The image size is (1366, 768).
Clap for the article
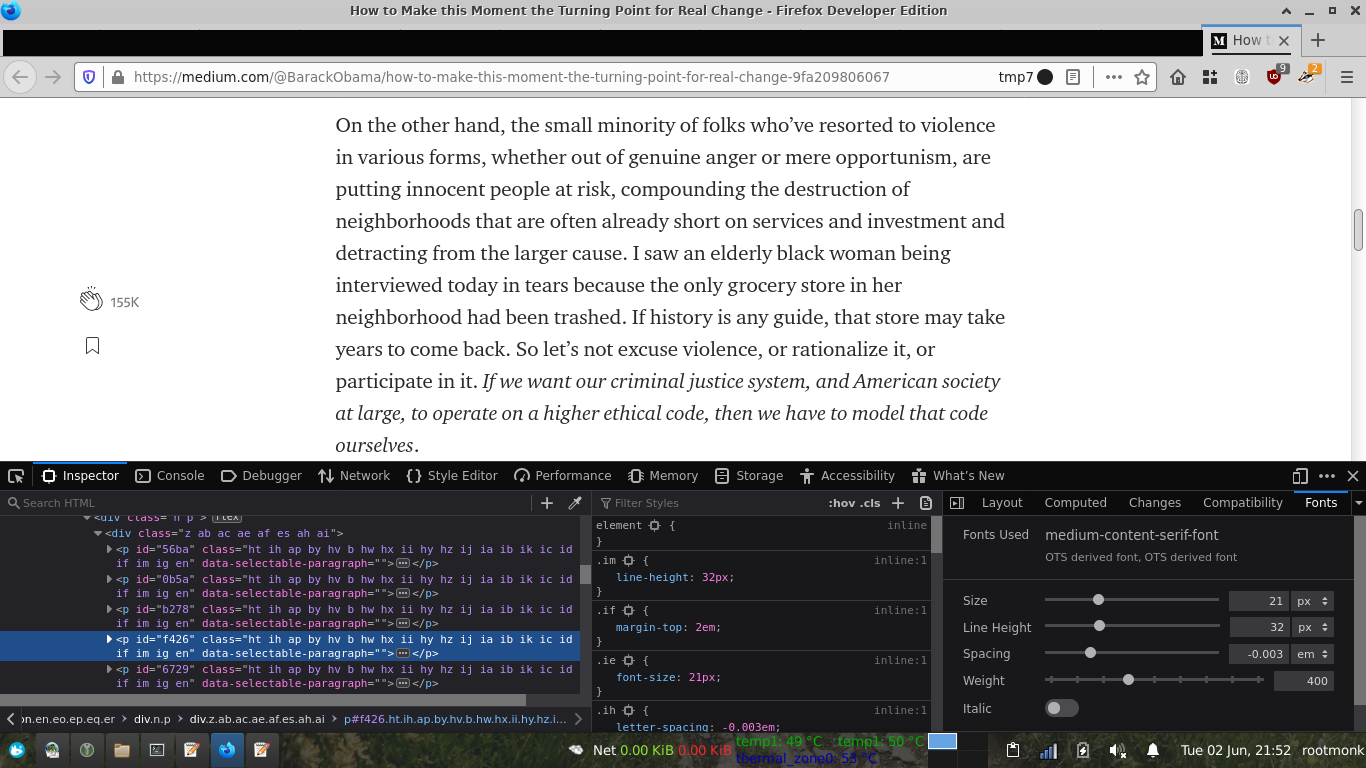click(91, 299)
